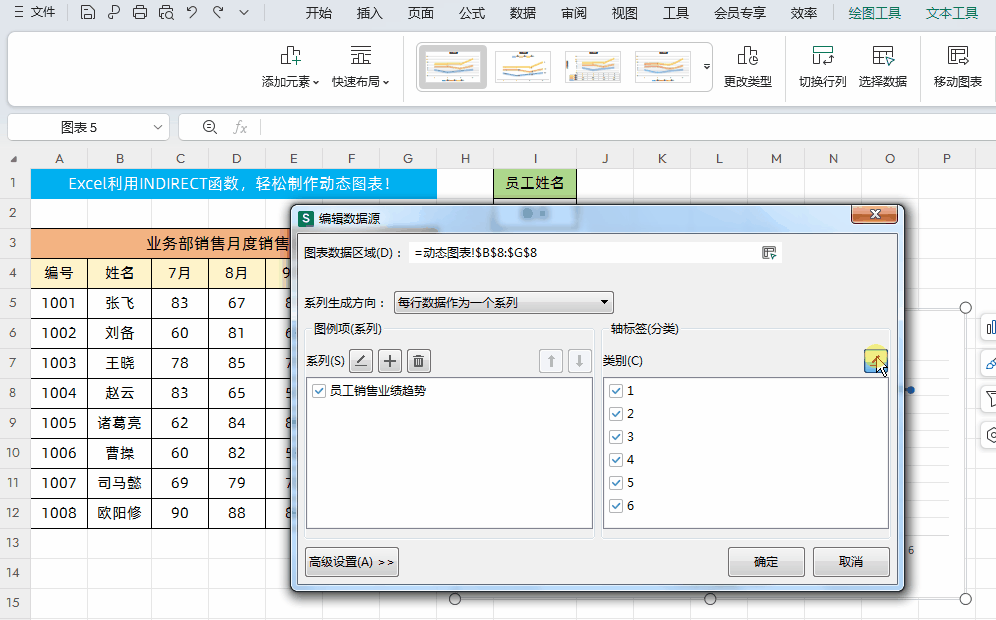Viewport: 996px width, 620px height.
Task: Click the select-all corner of the sheet
Action: pyautogui.click(x=14, y=158)
